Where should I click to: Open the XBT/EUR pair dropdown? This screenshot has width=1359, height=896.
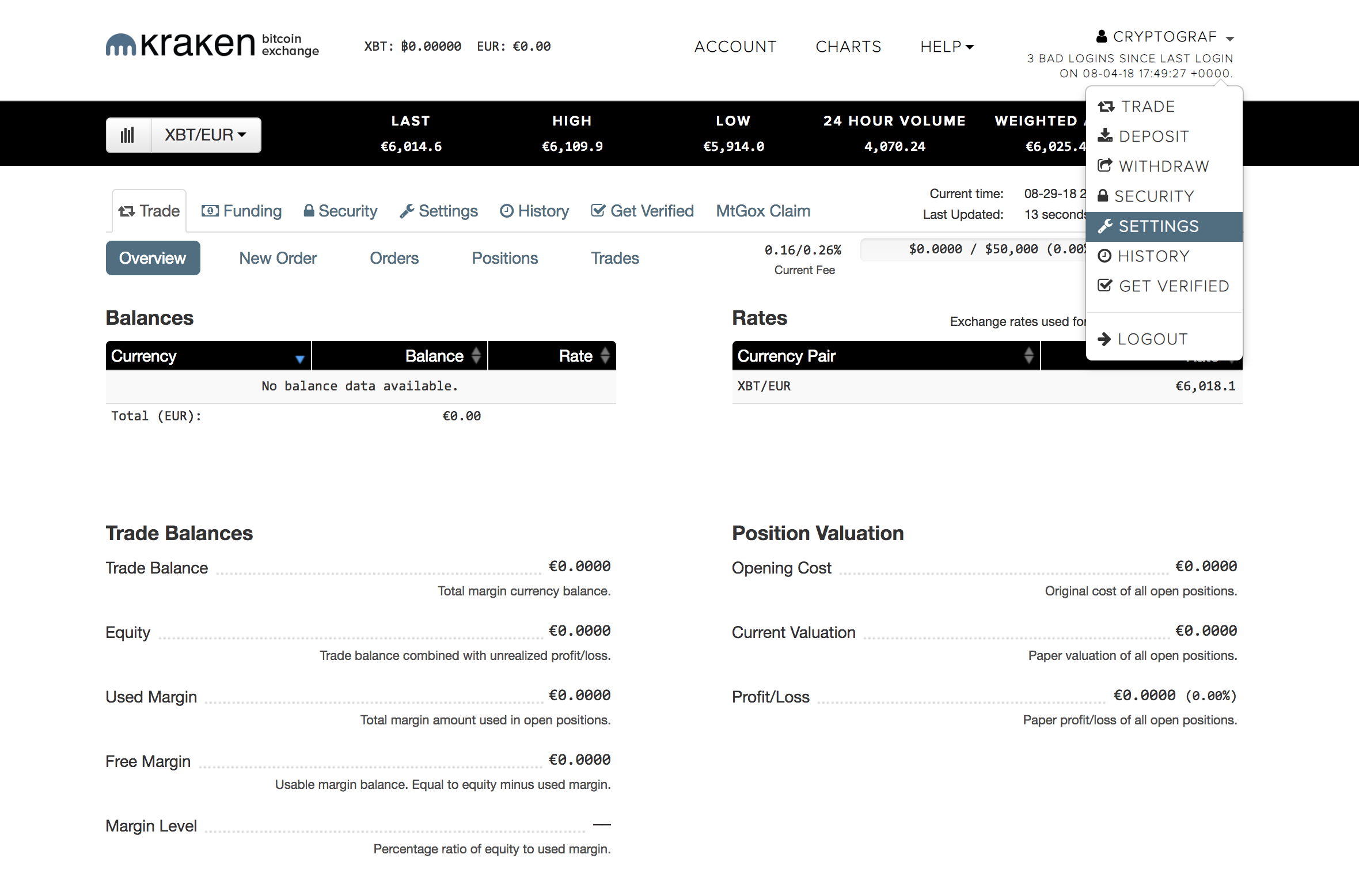(x=206, y=135)
